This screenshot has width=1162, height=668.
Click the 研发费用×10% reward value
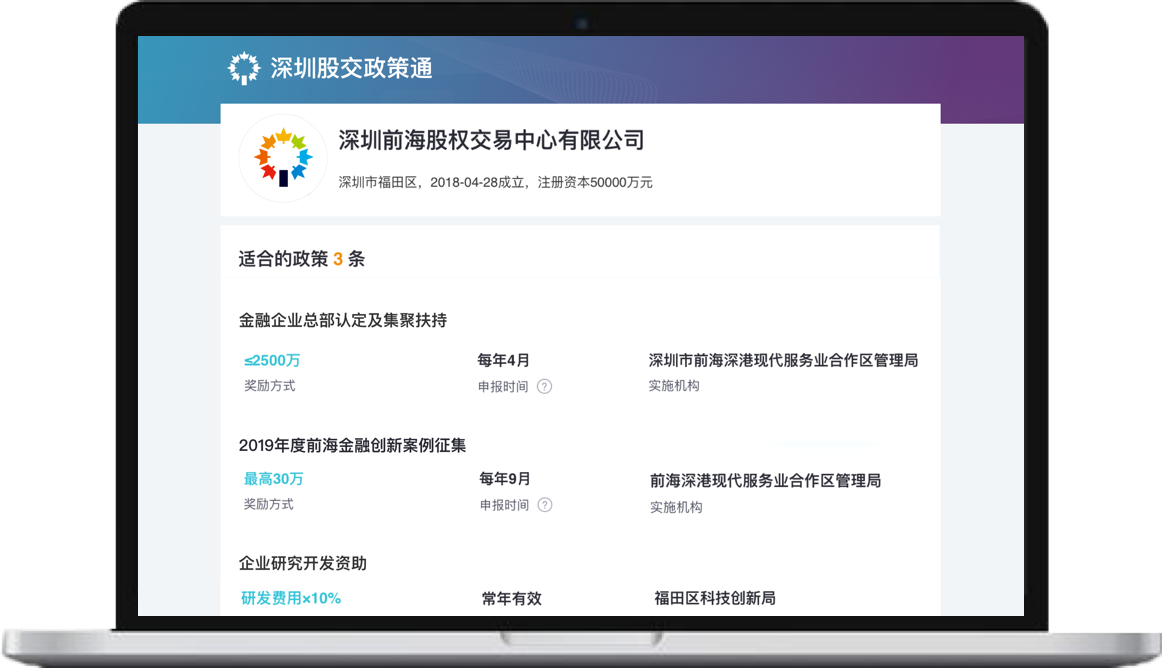pos(291,598)
